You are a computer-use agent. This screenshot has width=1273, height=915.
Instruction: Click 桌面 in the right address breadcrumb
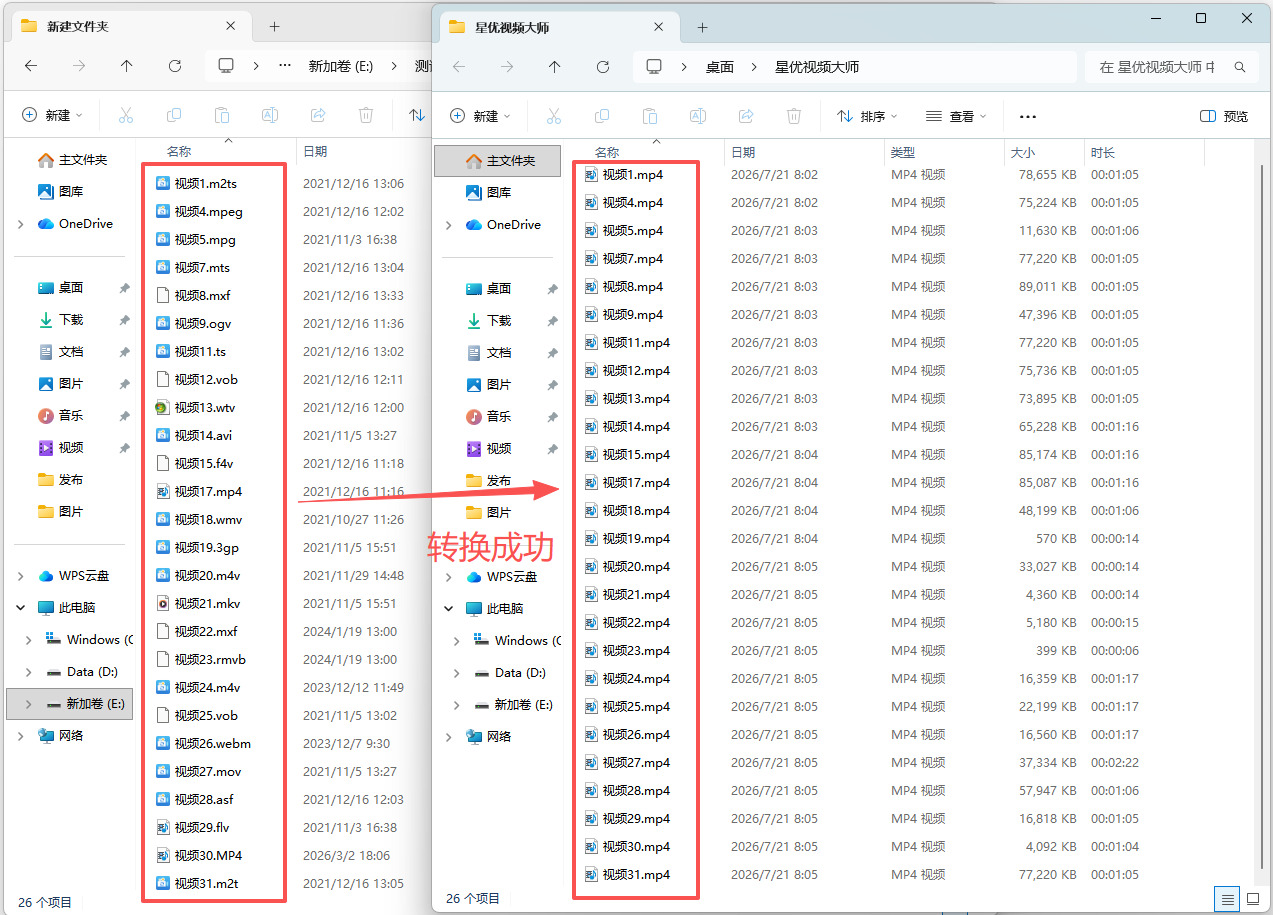pyautogui.click(x=720, y=67)
